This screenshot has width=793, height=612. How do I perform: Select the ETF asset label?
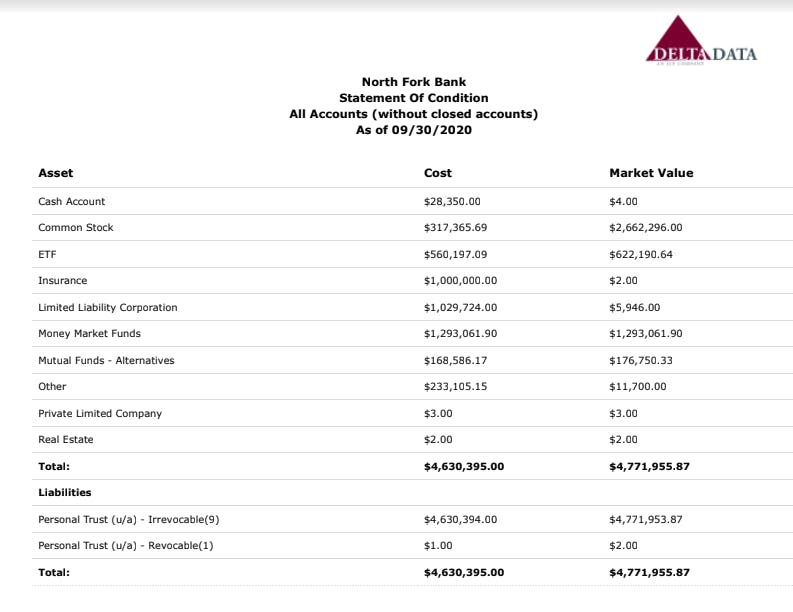tap(47, 254)
